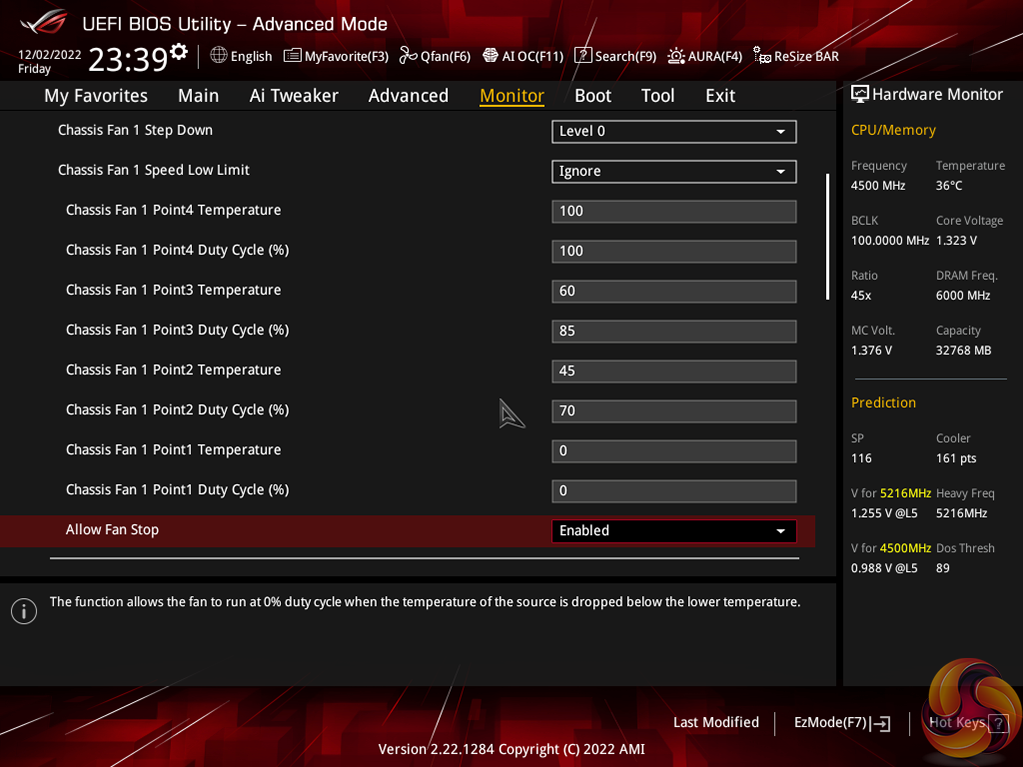1023x767 pixels.
Task: Click the Hardware Monitor screen icon
Action: coord(860,94)
